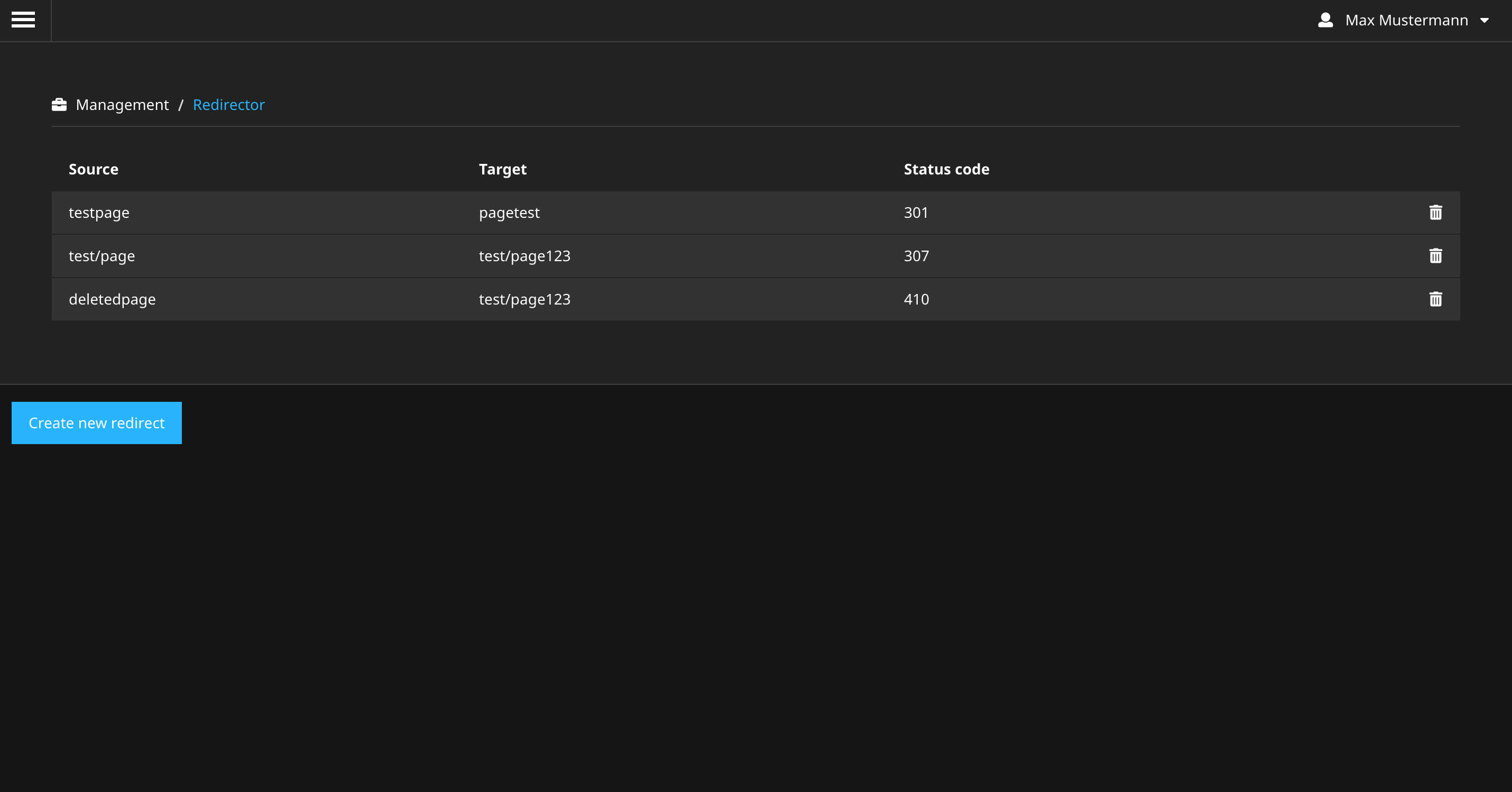Click the Source column header

tap(94, 169)
